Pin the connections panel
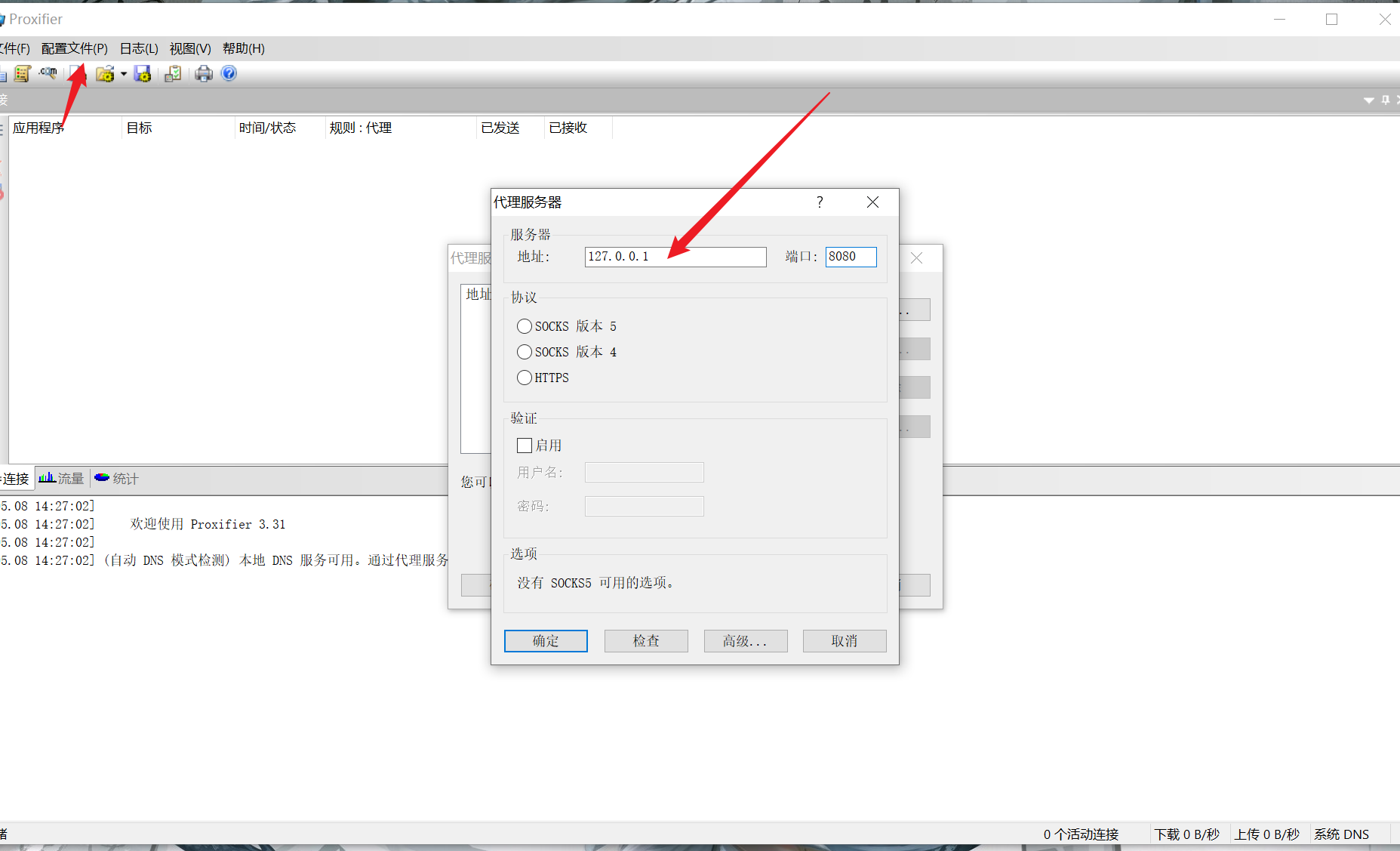 (x=1386, y=99)
